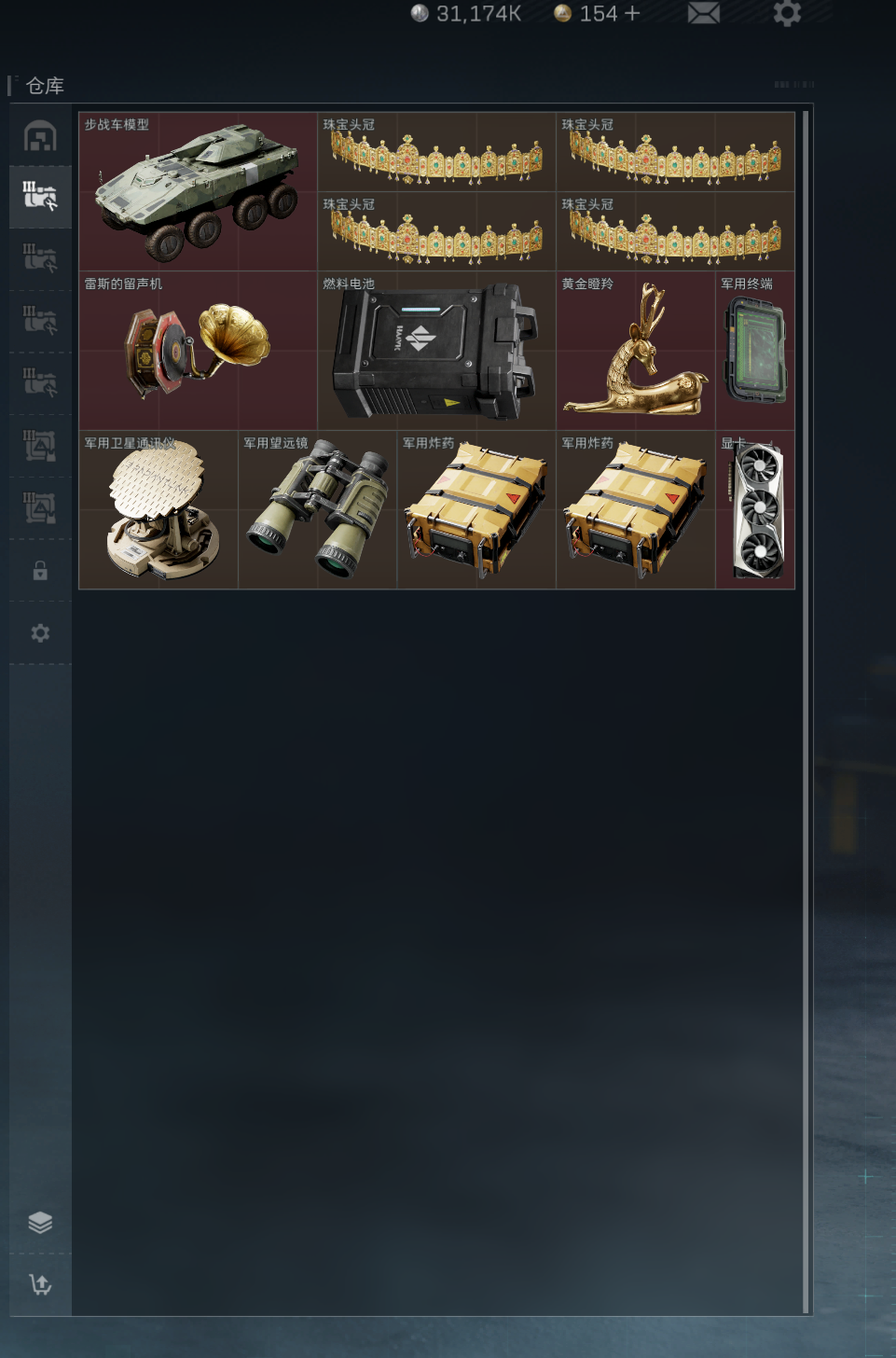Click the sort and export icon at bottom
Screen dimensions: 896x1358
click(40, 1284)
